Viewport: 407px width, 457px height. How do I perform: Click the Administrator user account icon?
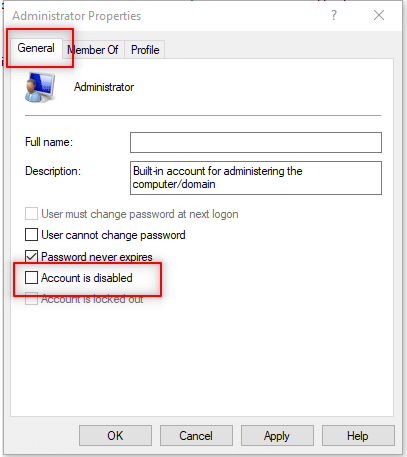[x=40, y=87]
